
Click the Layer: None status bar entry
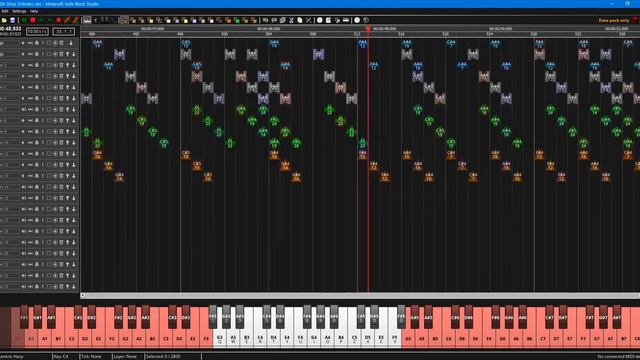124,357
